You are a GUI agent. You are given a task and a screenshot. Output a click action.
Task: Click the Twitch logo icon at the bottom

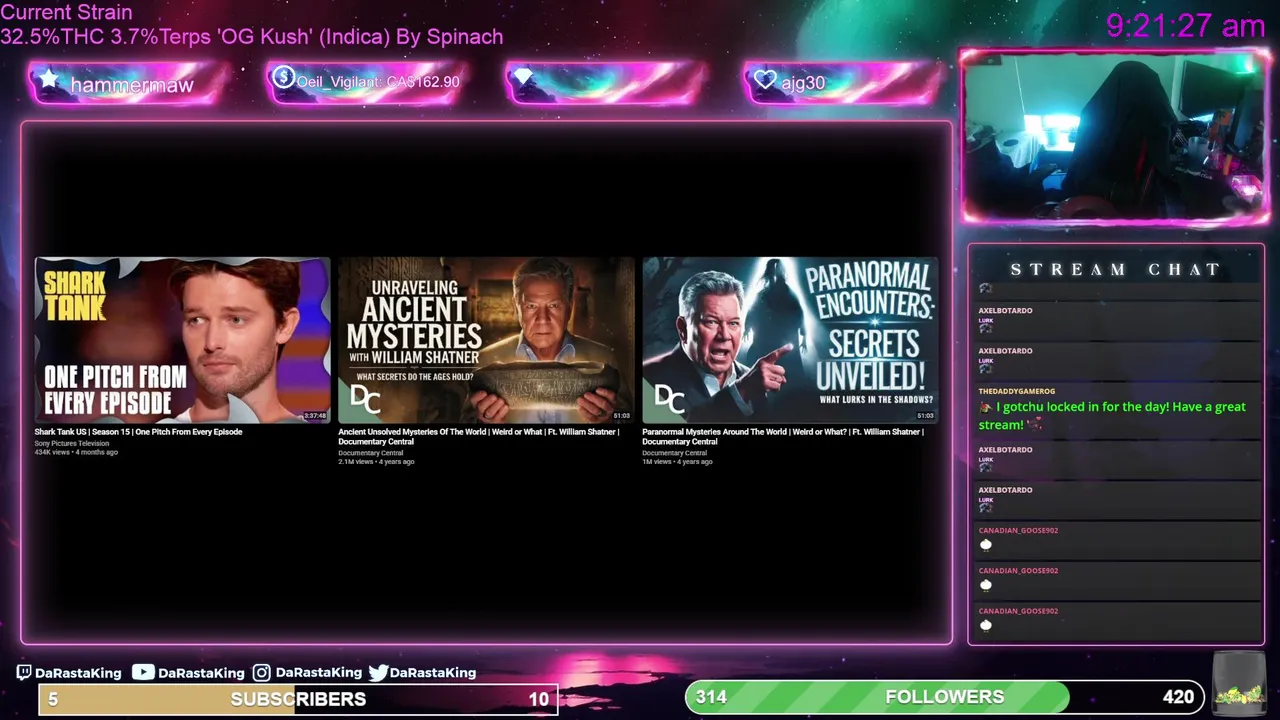click(x=24, y=672)
